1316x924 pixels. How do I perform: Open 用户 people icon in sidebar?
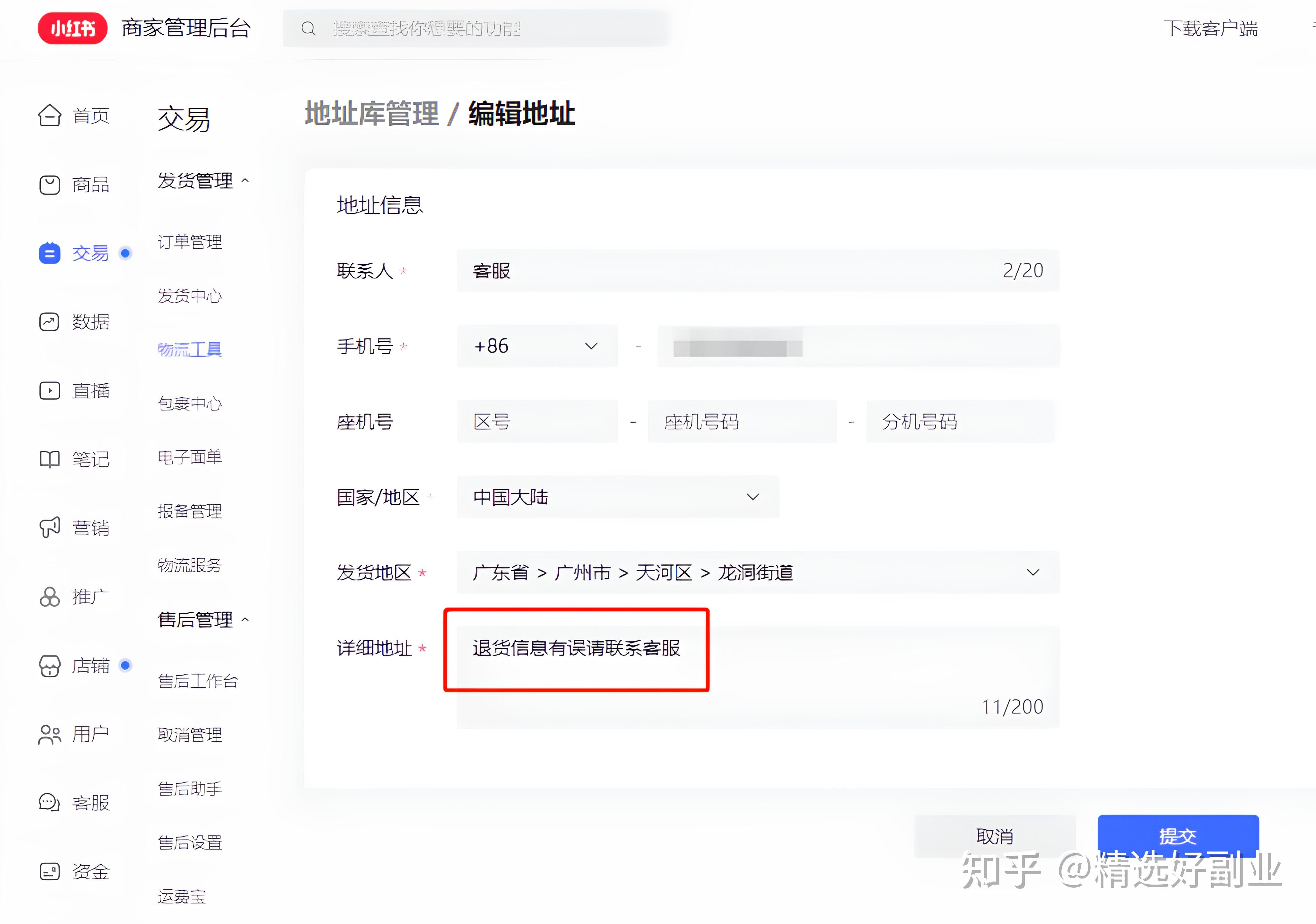click(50, 734)
